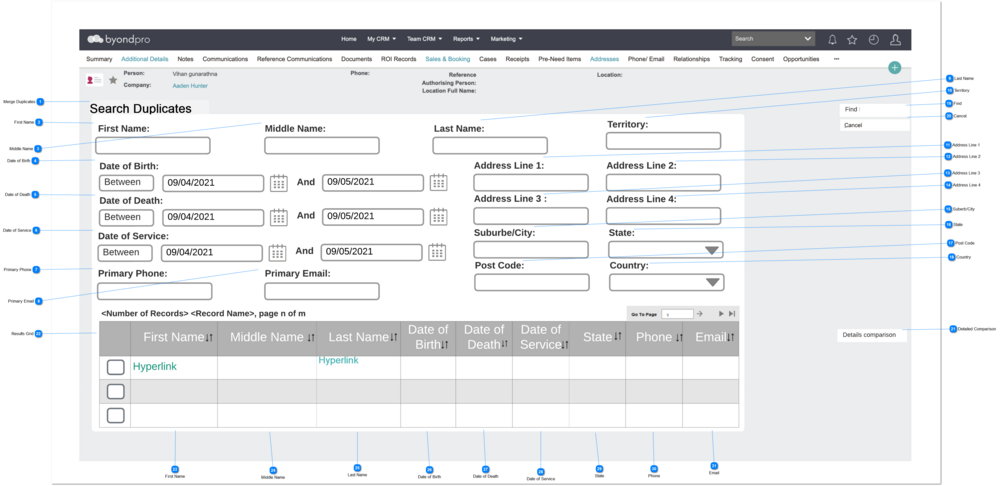The height and width of the screenshot is (486, 1000).
Task: Click the Find button
Action: [x=874, y=110]
